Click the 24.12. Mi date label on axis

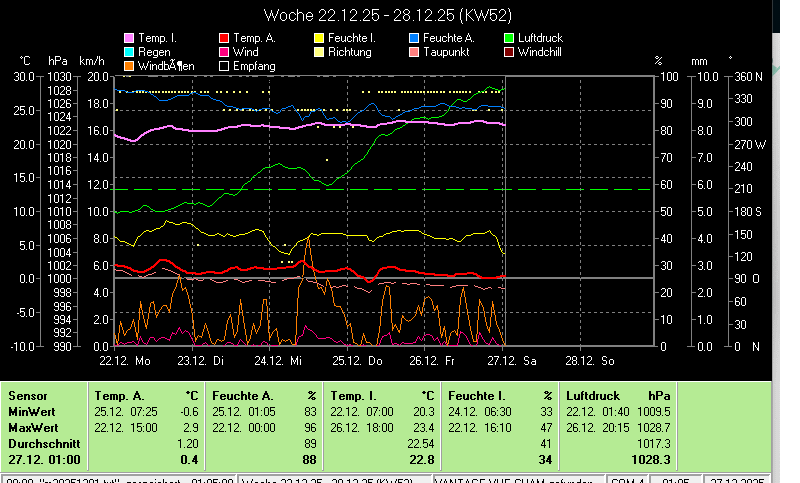click(x=277, y=360)
